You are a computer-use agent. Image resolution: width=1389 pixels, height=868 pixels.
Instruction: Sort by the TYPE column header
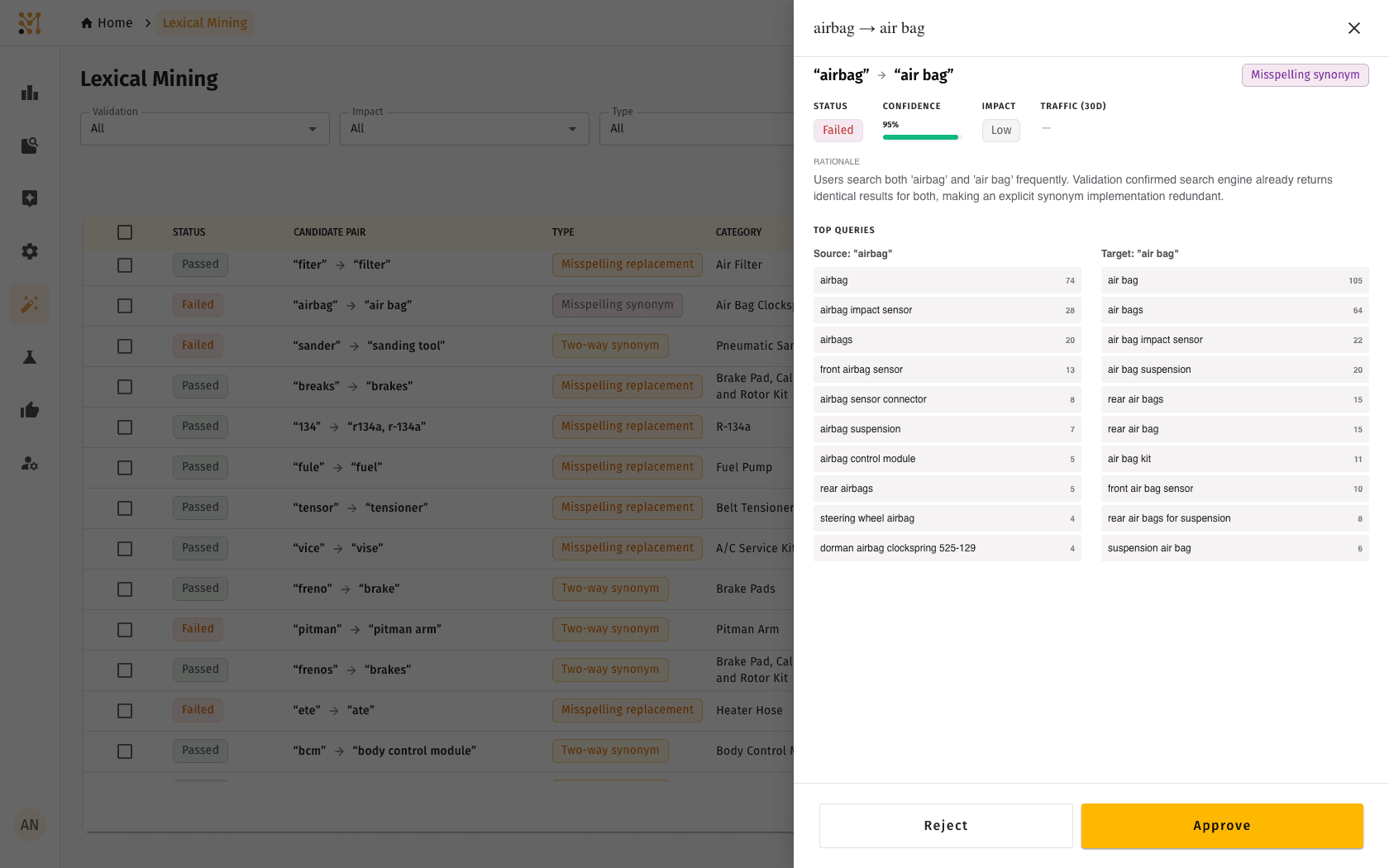click(x=563, y=232)
